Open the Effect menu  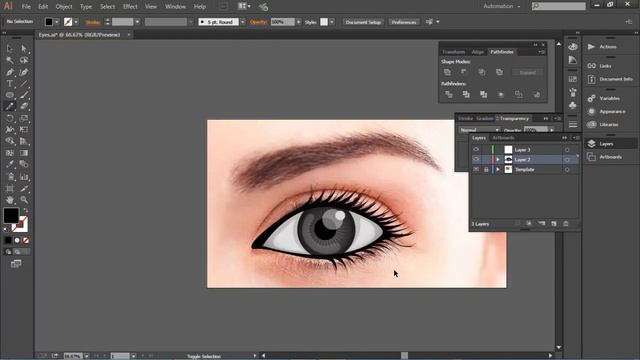tap(130, 7)
